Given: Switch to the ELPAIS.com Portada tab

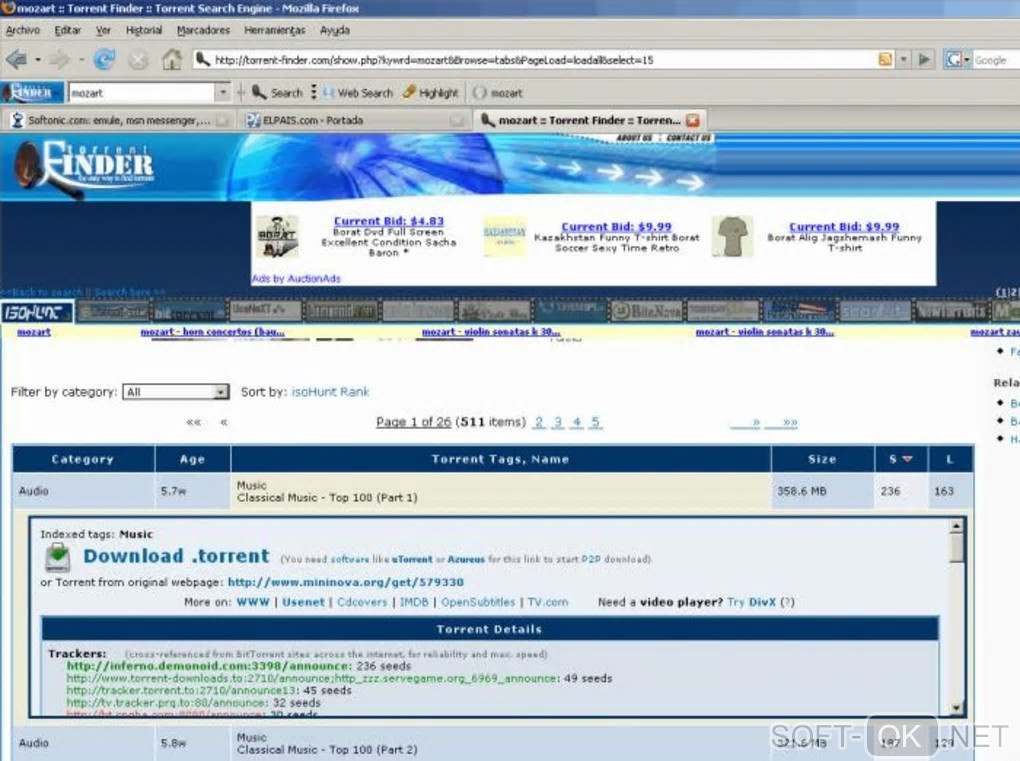Looking at the screenshot, I should [x=355, y=120].
